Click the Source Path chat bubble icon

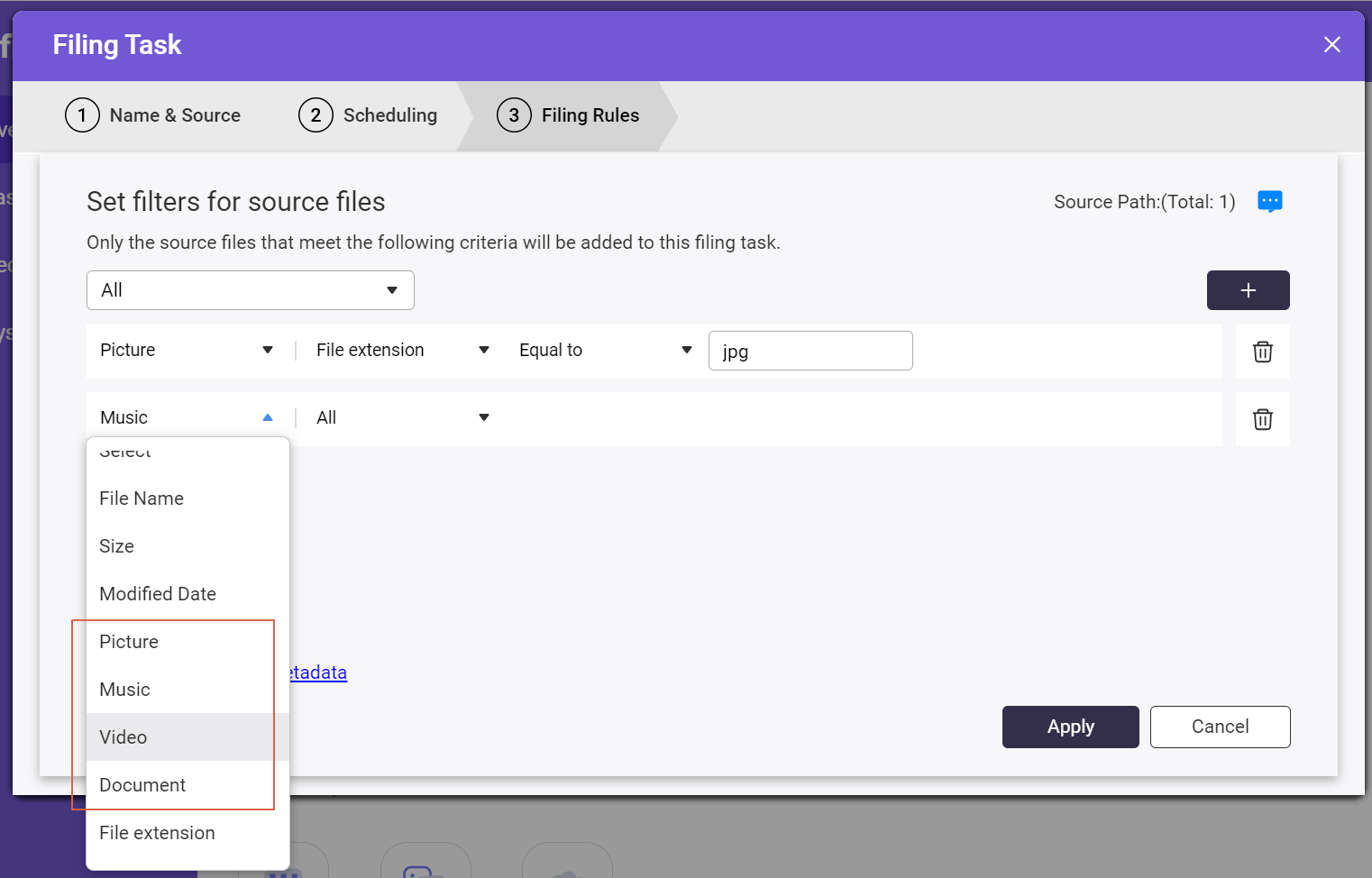coord(1269,201)
